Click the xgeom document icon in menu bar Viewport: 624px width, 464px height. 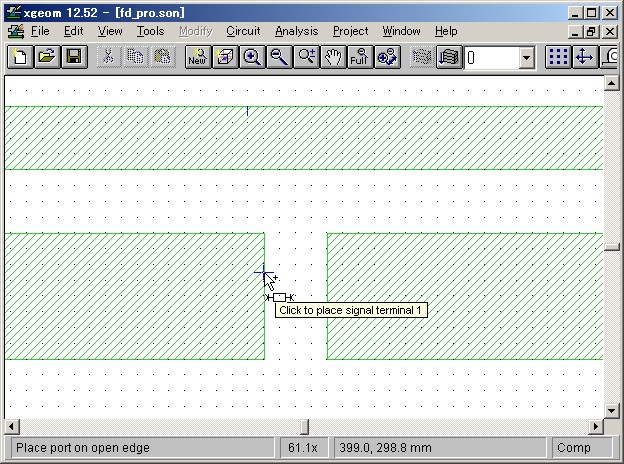16,31
